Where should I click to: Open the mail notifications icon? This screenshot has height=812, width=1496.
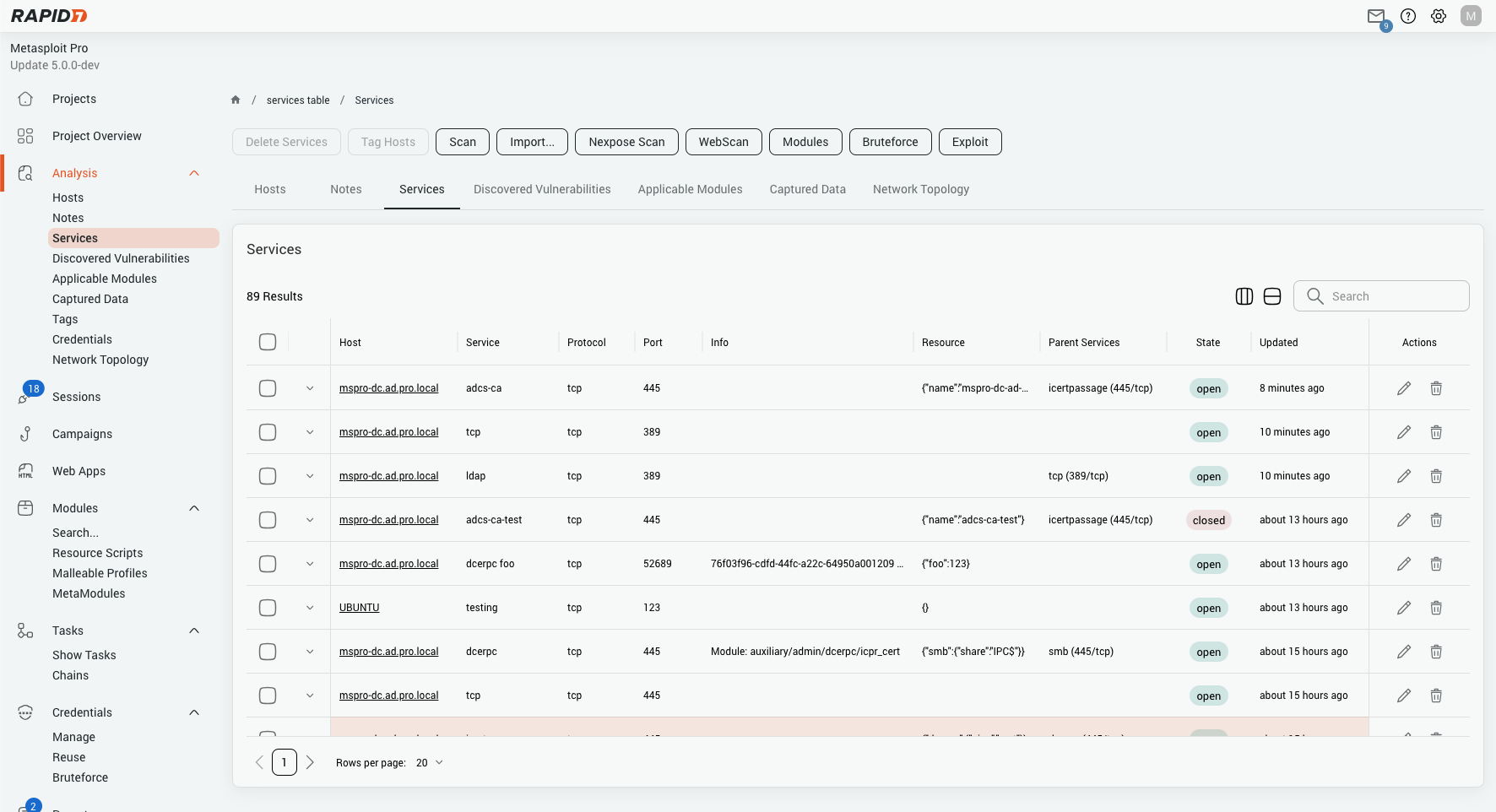[1376, 16]
